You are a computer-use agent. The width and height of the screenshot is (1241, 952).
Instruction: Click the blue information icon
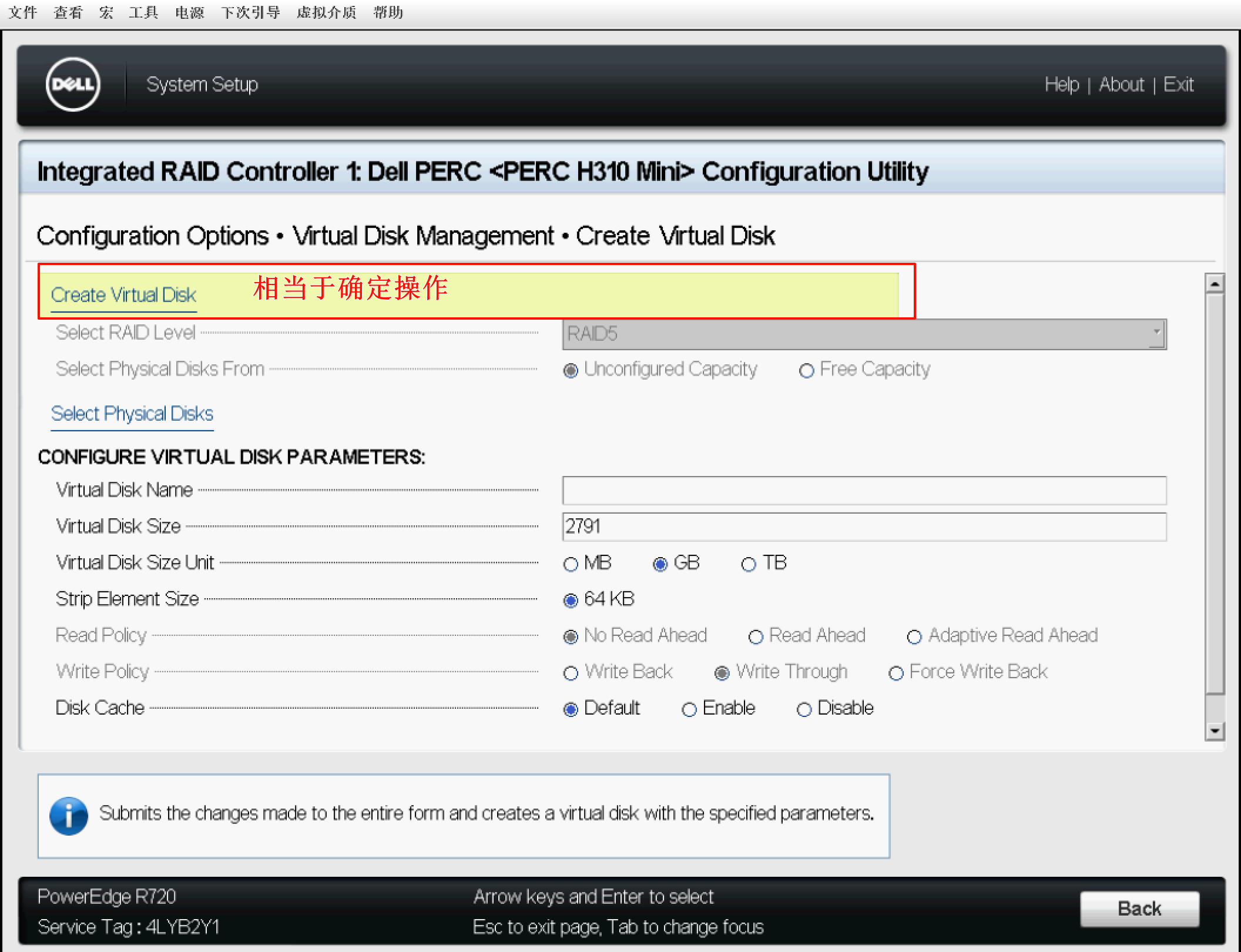[x=69, y=816]
